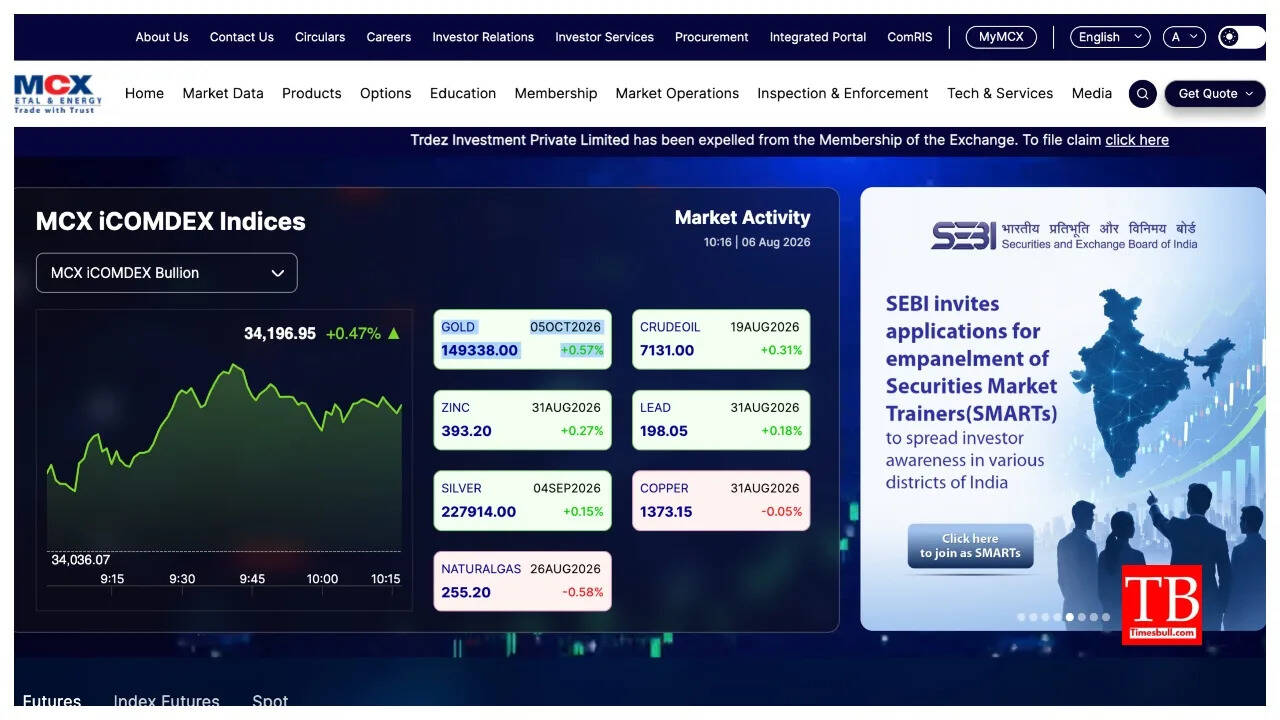Screen dimensions: 1280x720
Task: Follow the 'click here' claim link
Action: coord(1137,140)
